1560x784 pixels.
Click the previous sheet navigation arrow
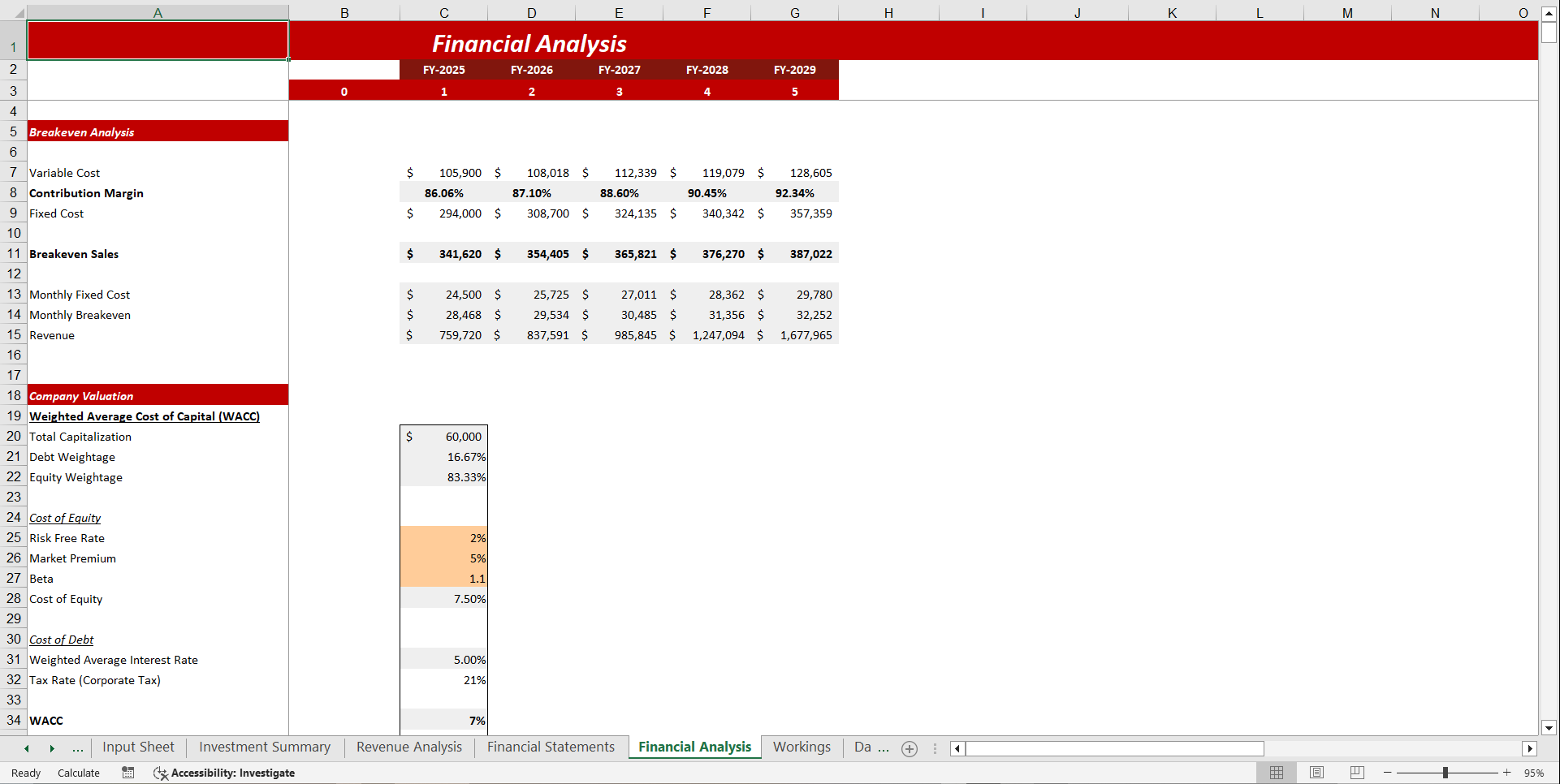coord(26,748)
